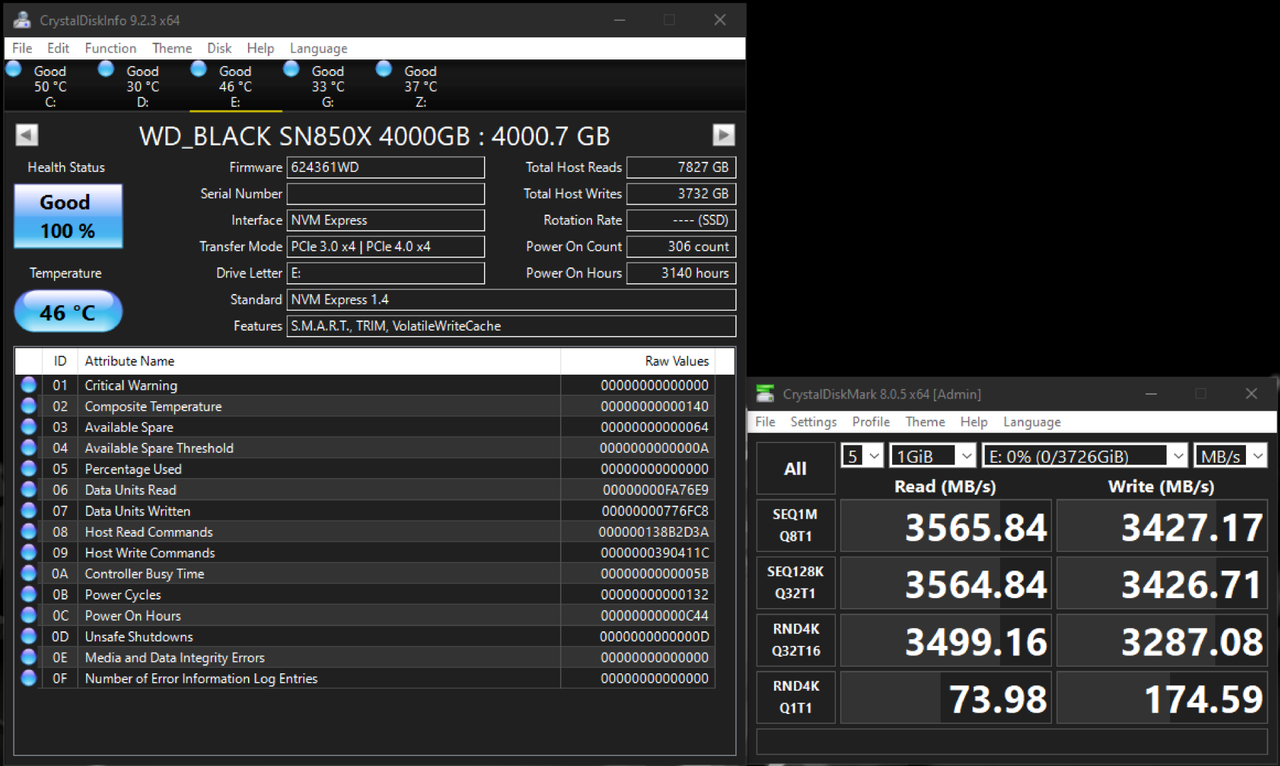Click status orb for Critical Warning attribute
Screen dimensions: 1280x766
pyautogui.click(x=29, y=385)
